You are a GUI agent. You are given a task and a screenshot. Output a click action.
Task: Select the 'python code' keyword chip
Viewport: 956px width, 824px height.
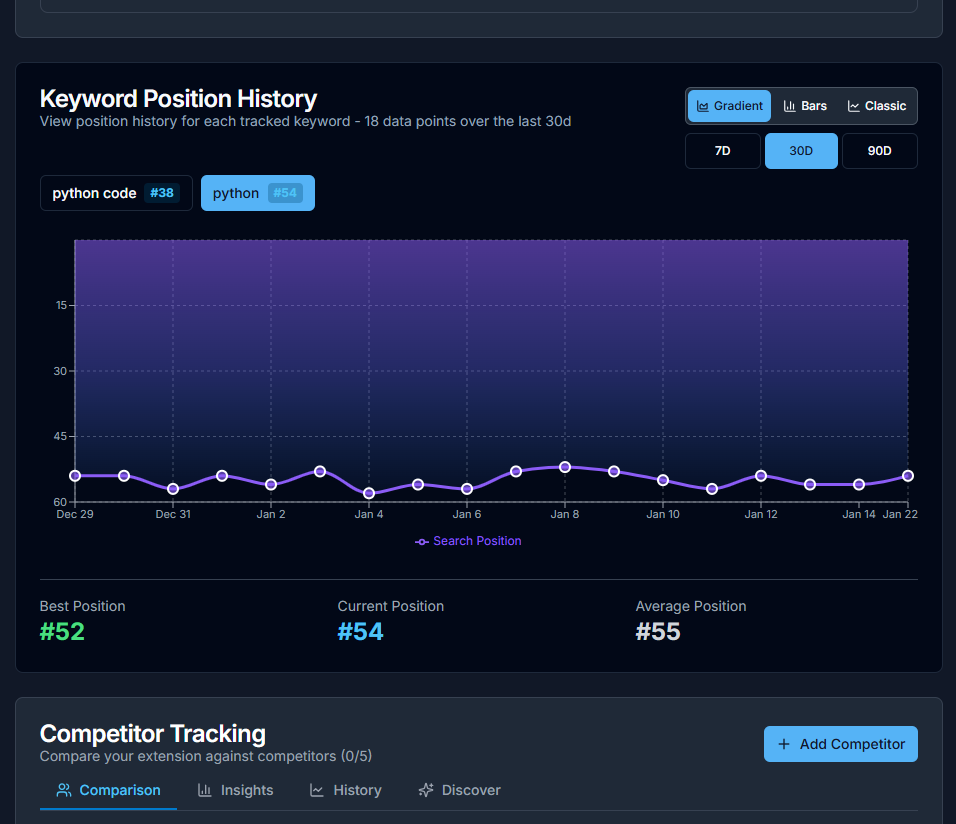(x=116, y=193)
